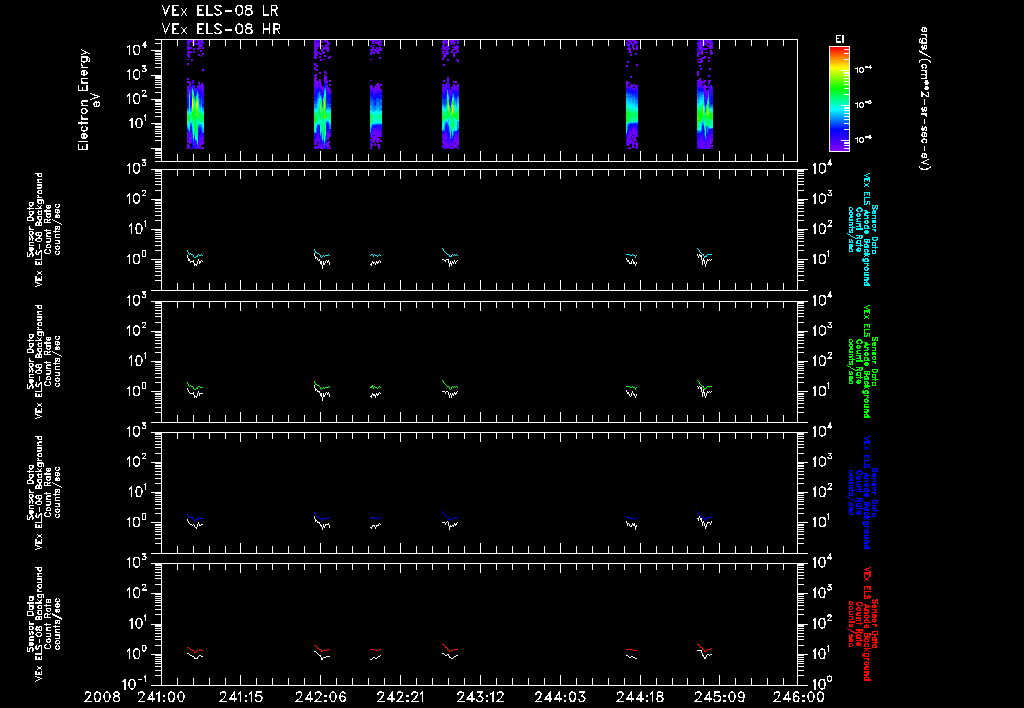Click the "241:00" time tick label
Screen dimensions: 1024x708
pyautogui.click(x=161, y=698)
